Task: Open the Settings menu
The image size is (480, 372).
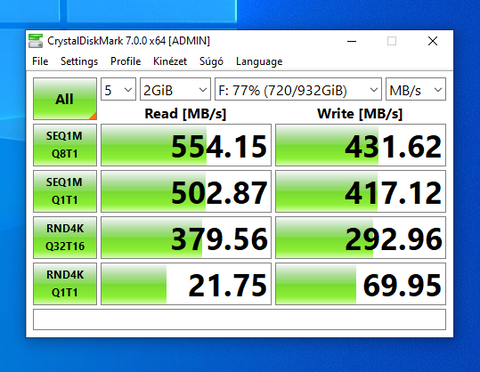Action: coord(79,61)
